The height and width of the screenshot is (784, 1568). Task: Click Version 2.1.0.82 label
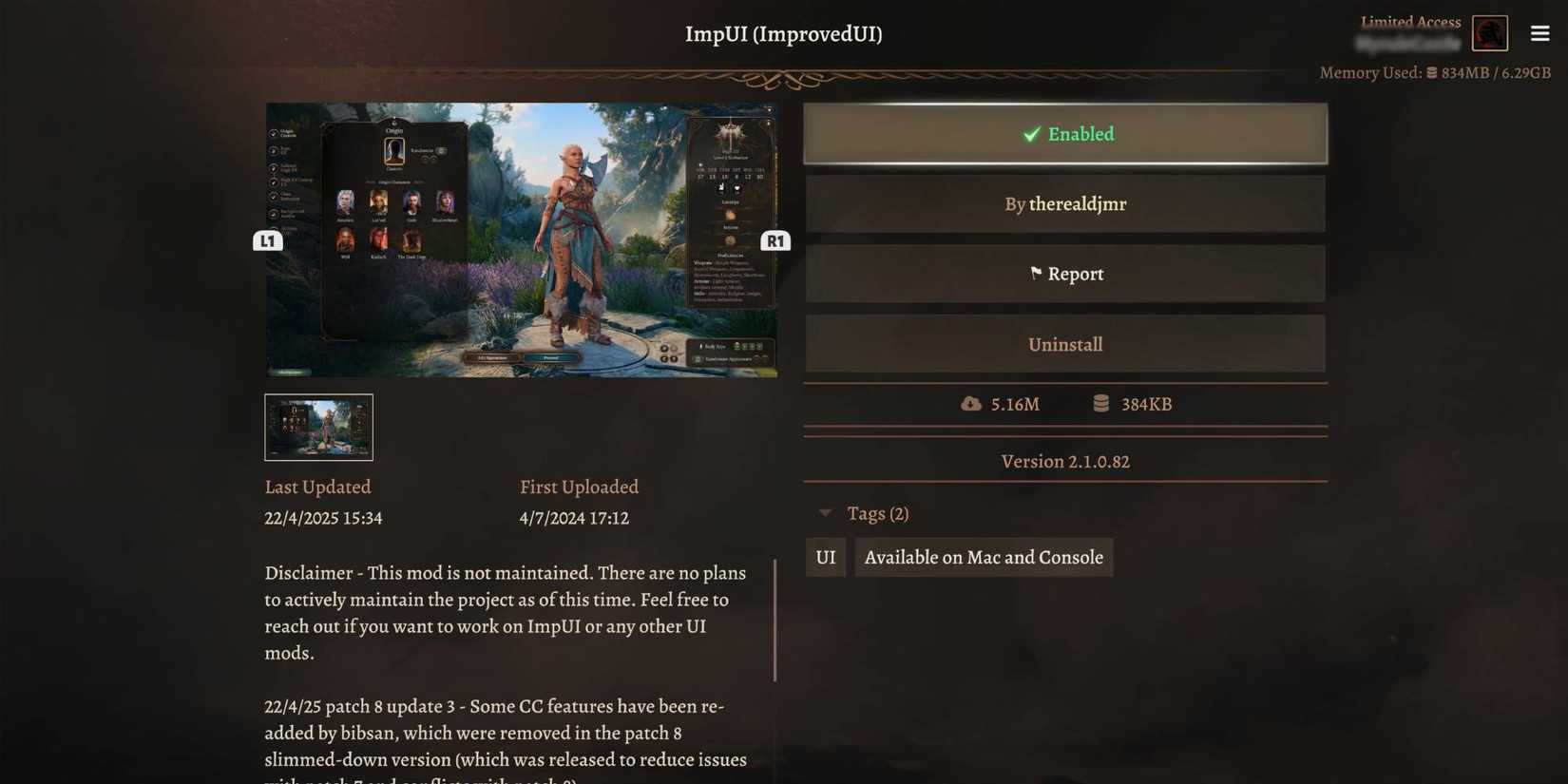tap(1065, 461)
